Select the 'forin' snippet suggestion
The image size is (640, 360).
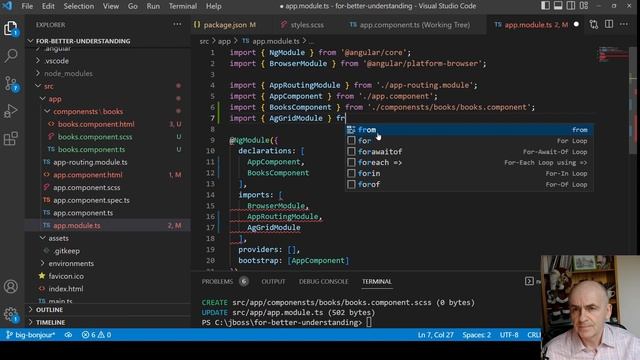tap(469, 173)
